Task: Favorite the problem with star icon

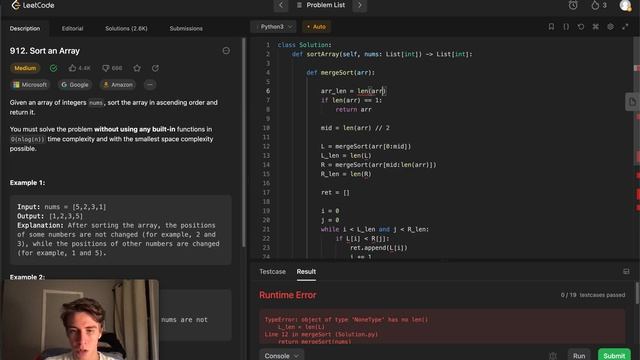Action: (x=137, y=68)
